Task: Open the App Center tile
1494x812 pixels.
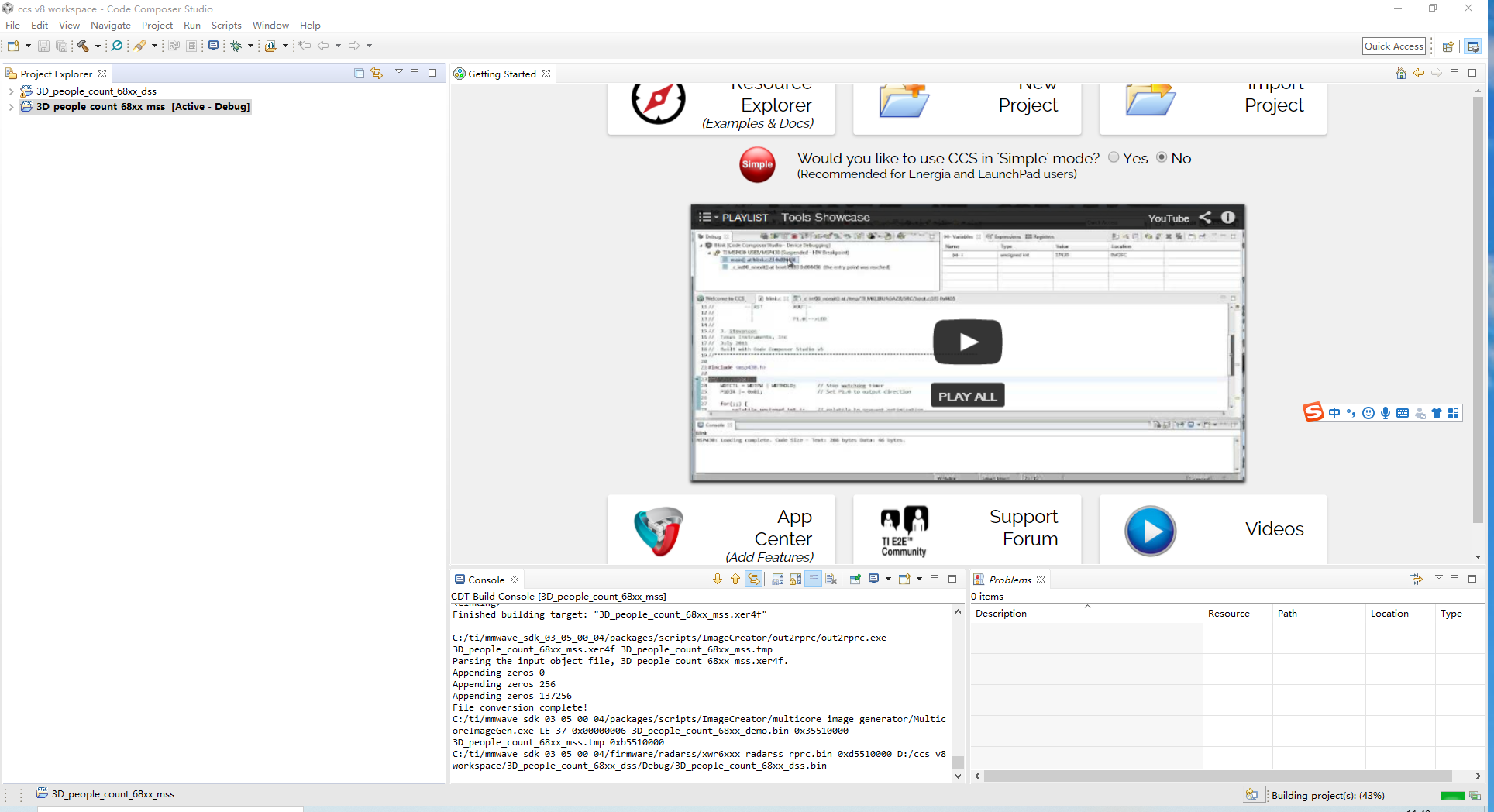Action: pos(721,530)
